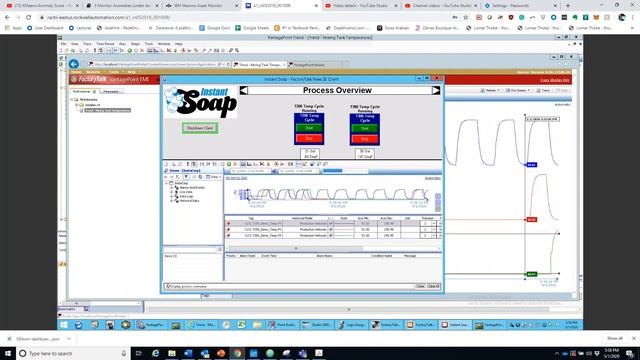Start the first temp cycle (left panel)
The width and height of the screenshot is (640, 360).
point(309,128)
